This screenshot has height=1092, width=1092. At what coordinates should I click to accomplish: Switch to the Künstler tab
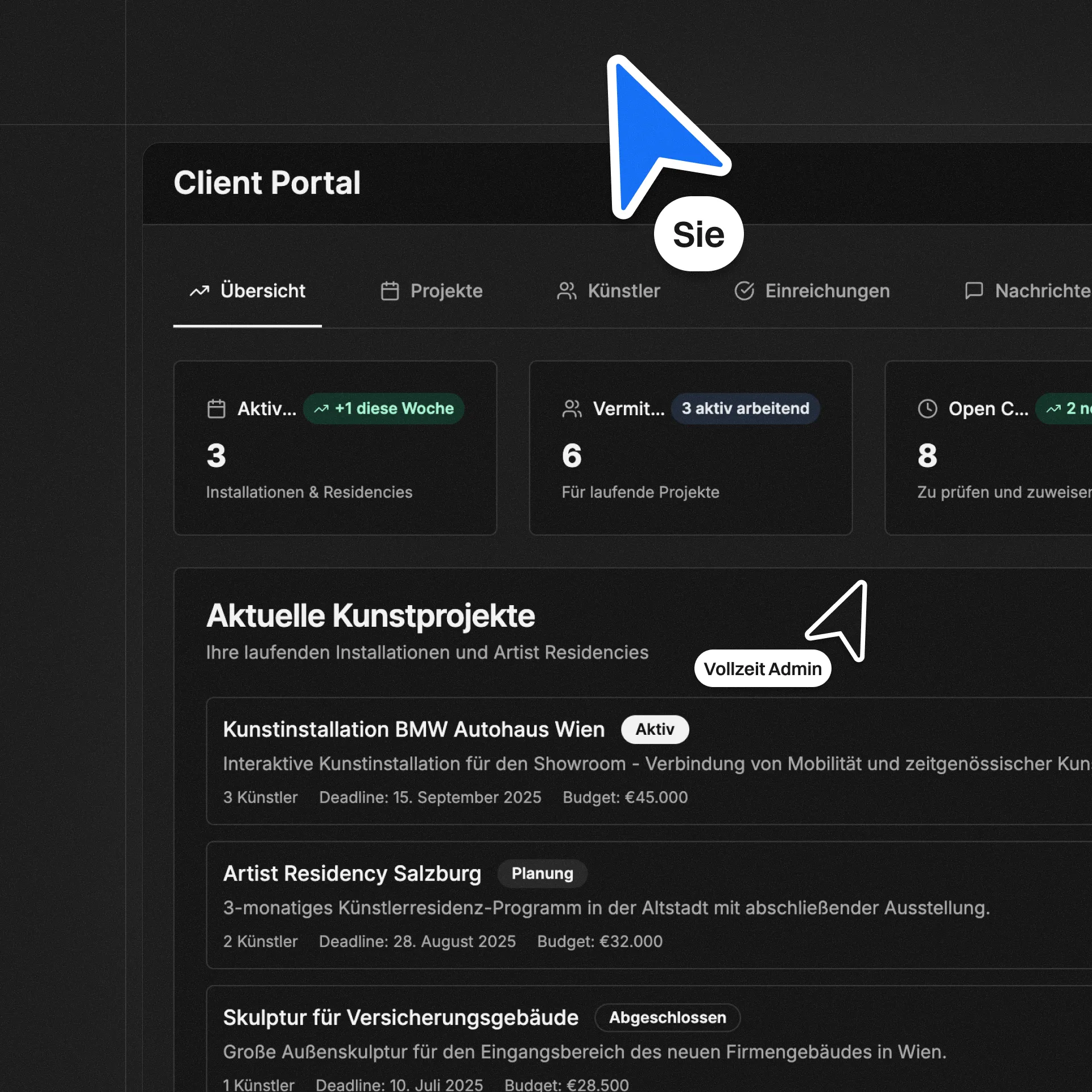coord(623,291)
